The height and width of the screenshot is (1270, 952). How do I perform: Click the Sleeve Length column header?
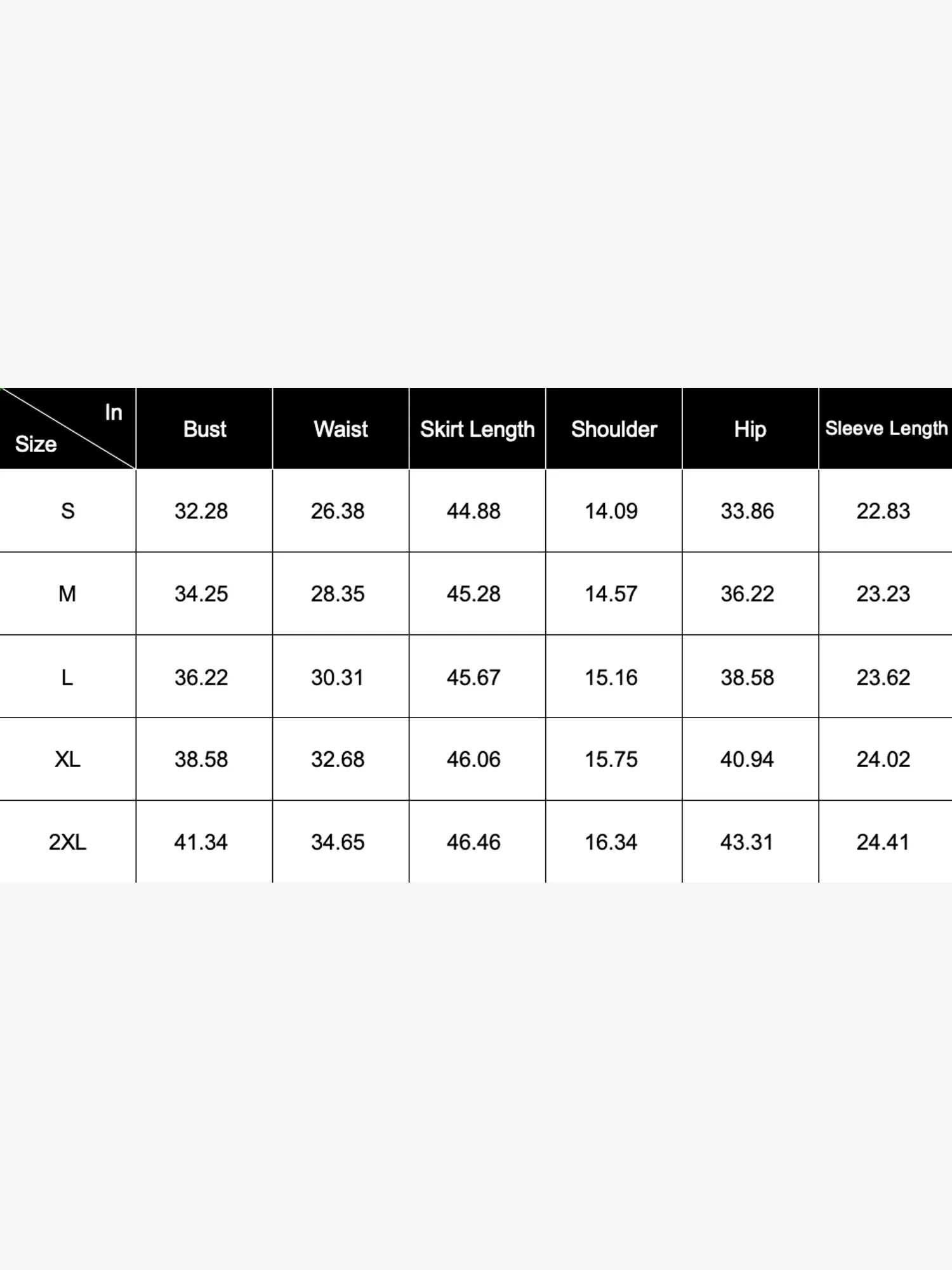click(x=886, y=429)
